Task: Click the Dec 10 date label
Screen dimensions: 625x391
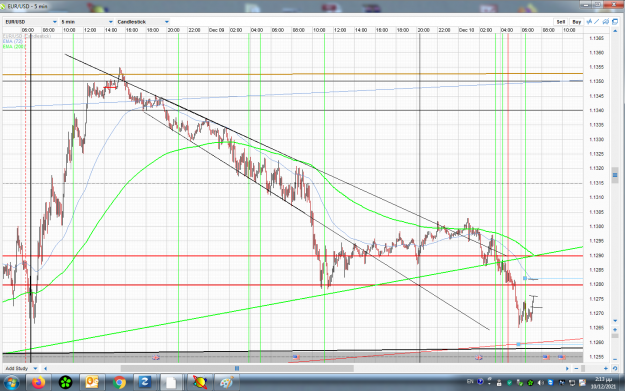Action: 466,30
